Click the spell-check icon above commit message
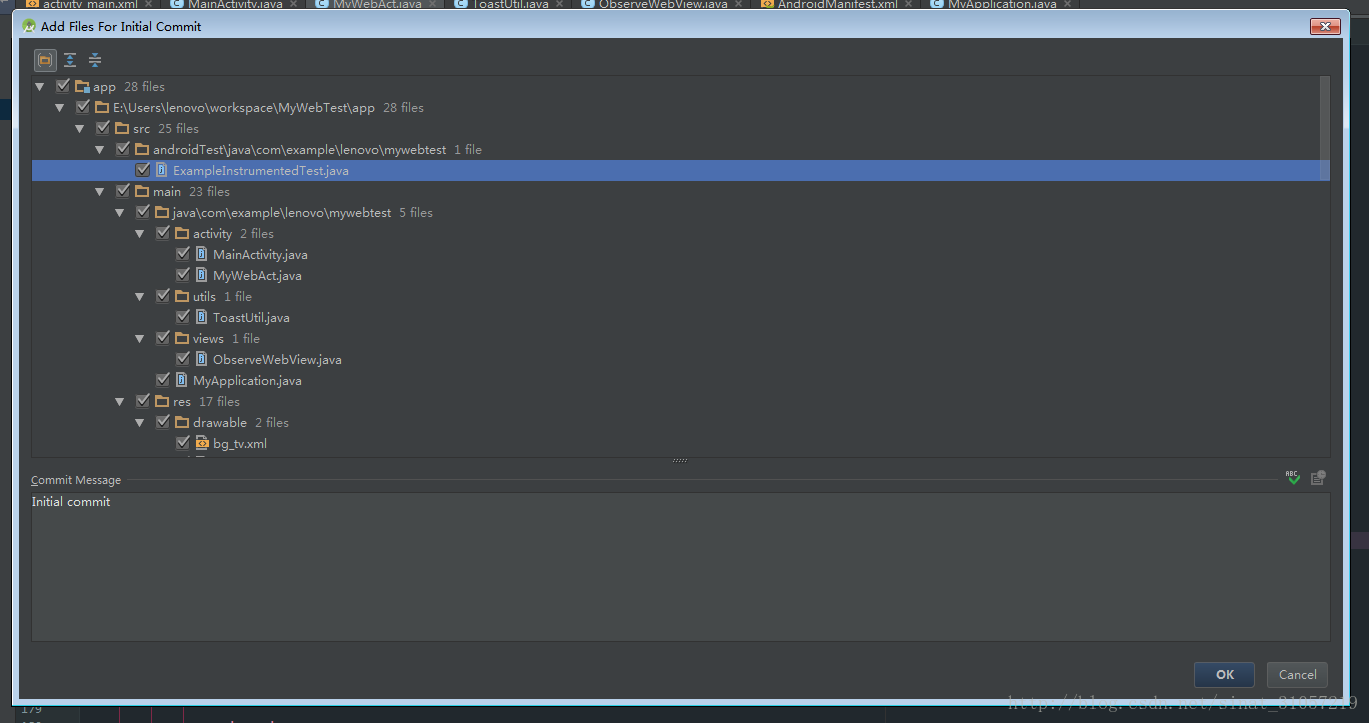1369x723 pixels. click(x=1293, y=478)
